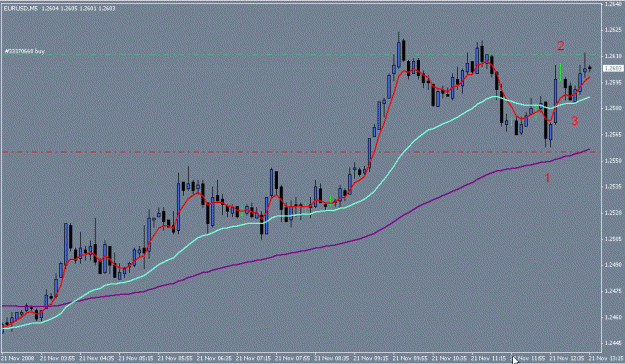Click the 1.2610 price axis label
This screenshot has width=625, height=364.
[613, 56]
